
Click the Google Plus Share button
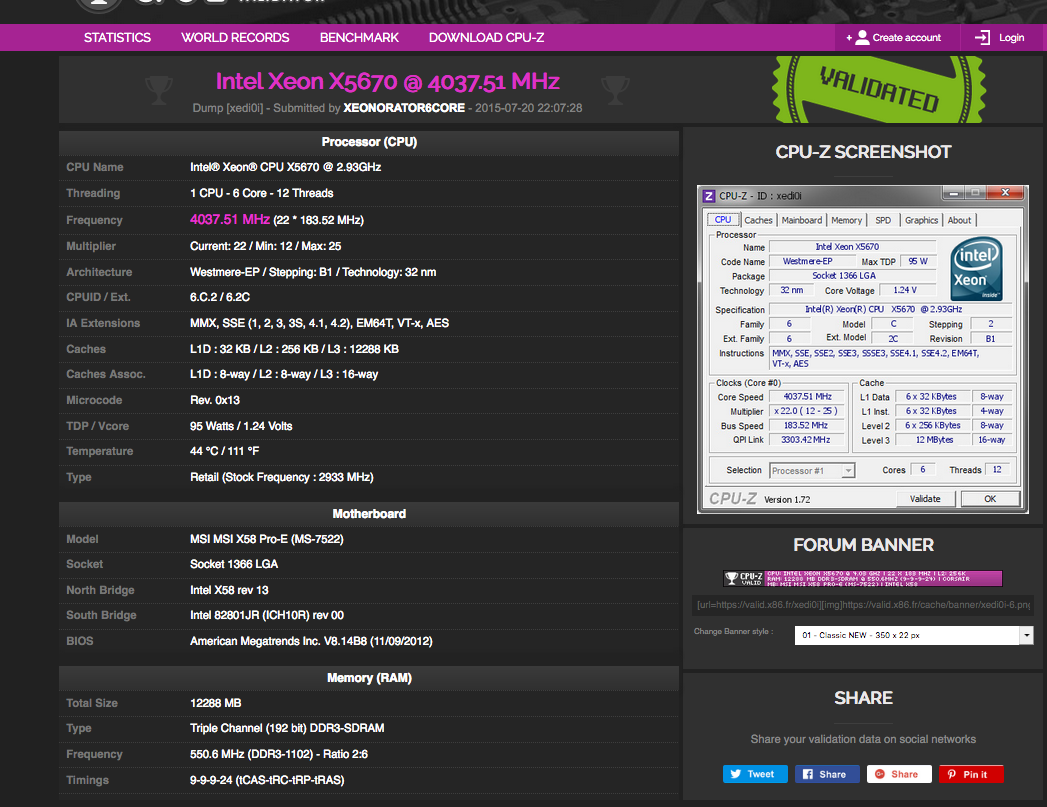click(899, 774)
